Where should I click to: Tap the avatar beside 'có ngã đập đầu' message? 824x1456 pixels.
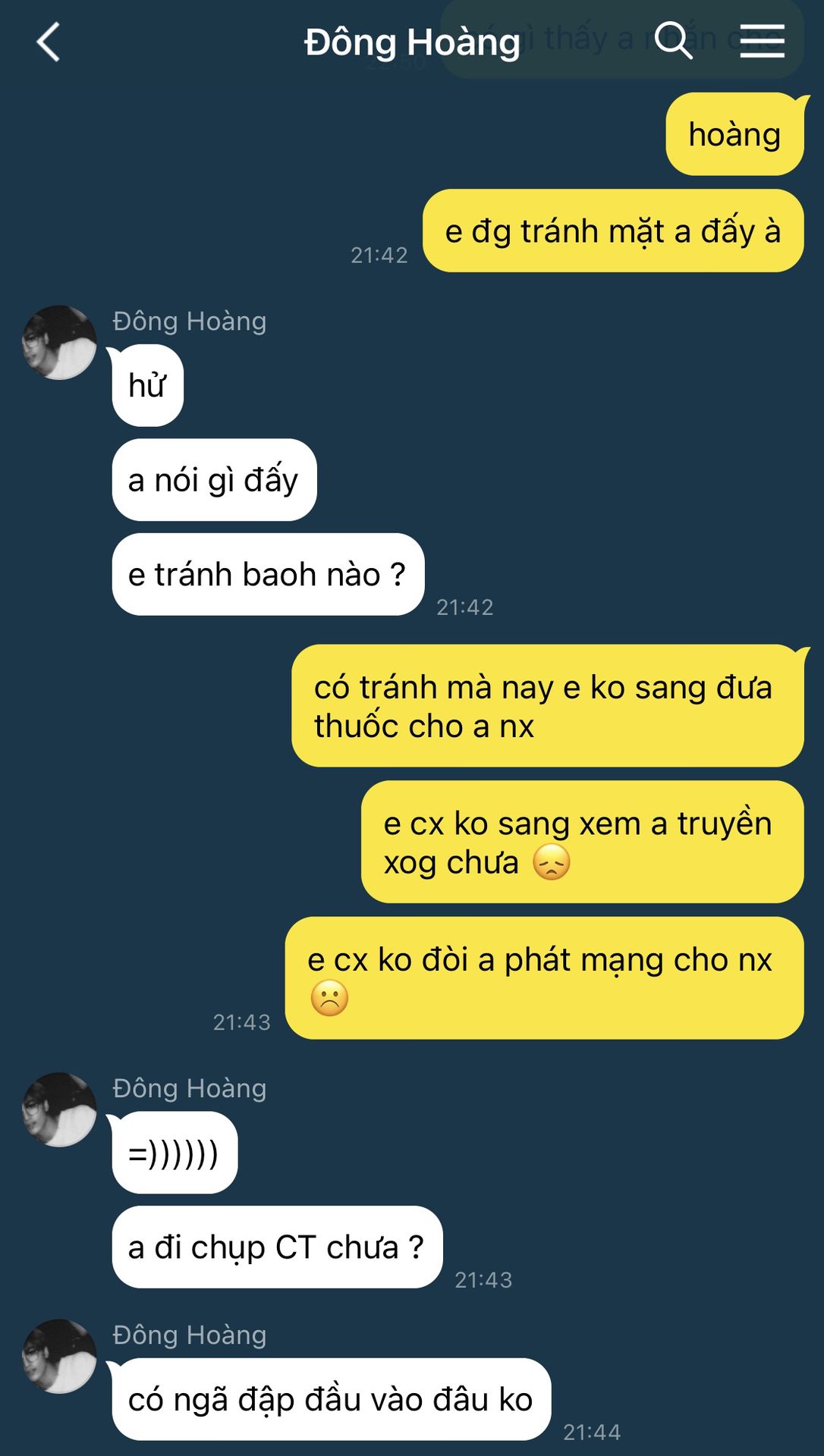[x=59, y=1357]
